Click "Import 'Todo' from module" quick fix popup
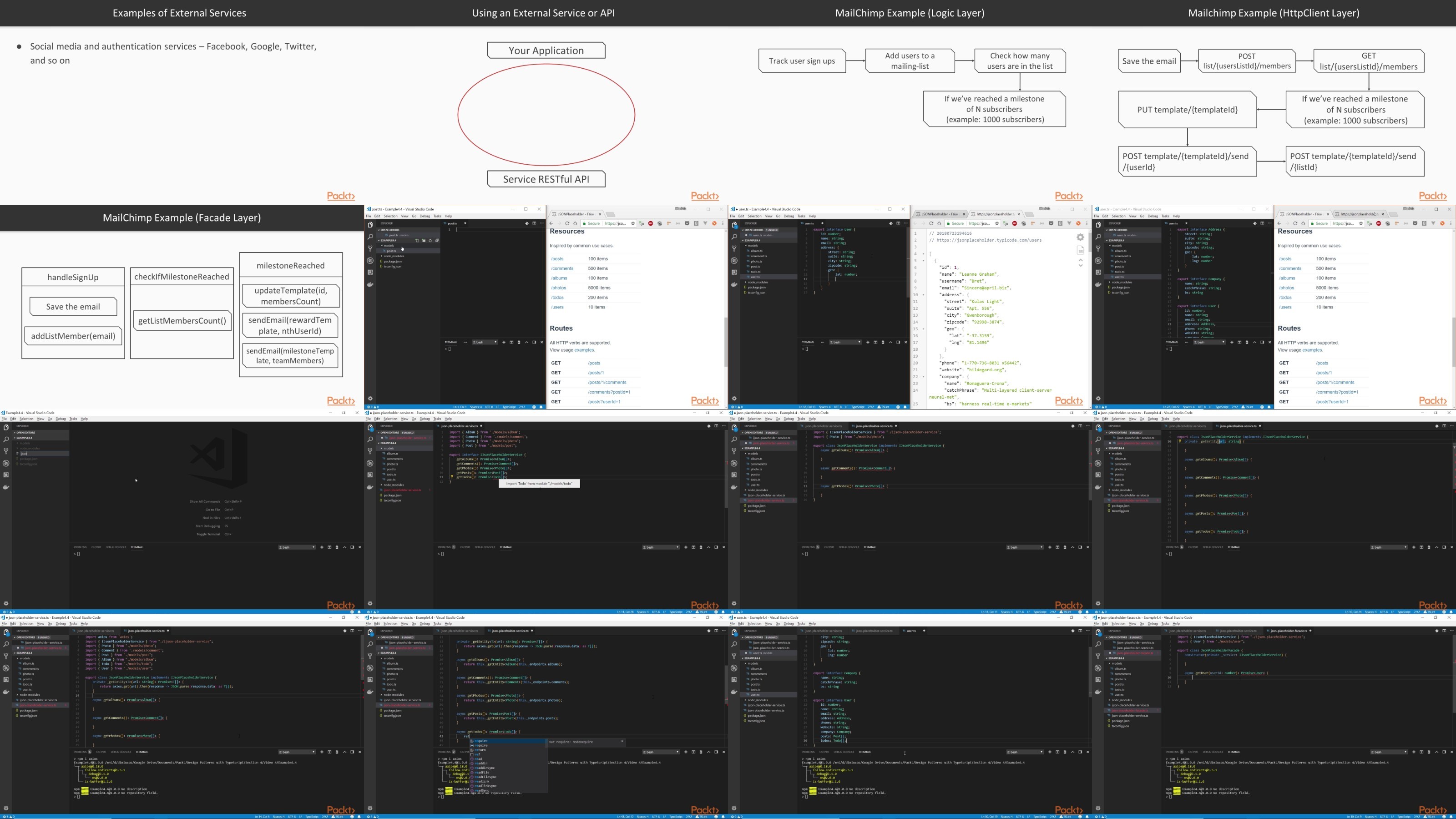 coord(539,483)
